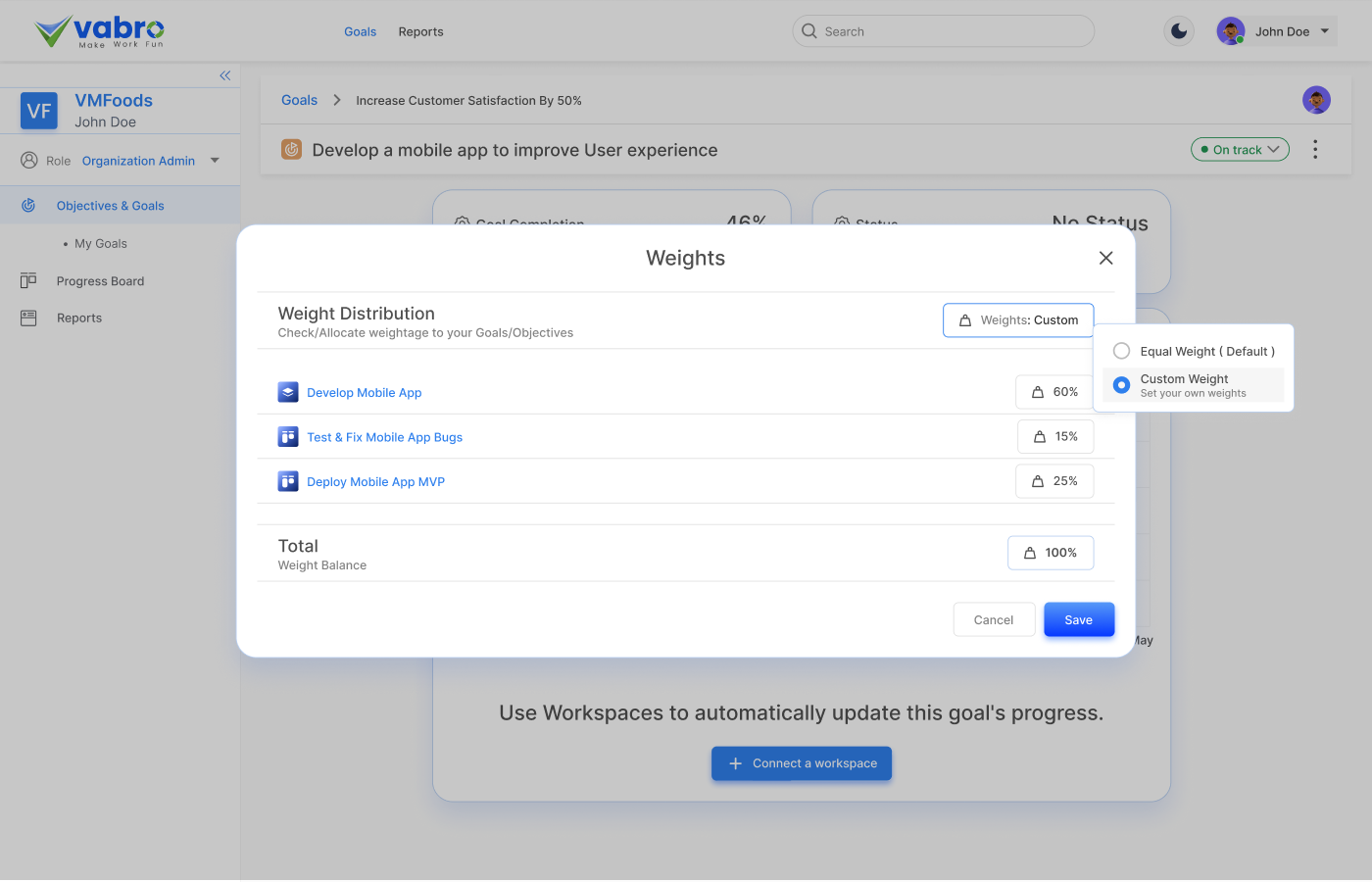This screenshot has width=1372, height=882.
Task: Open the Reports top navigation tab
Action: [x=420, y=31]
